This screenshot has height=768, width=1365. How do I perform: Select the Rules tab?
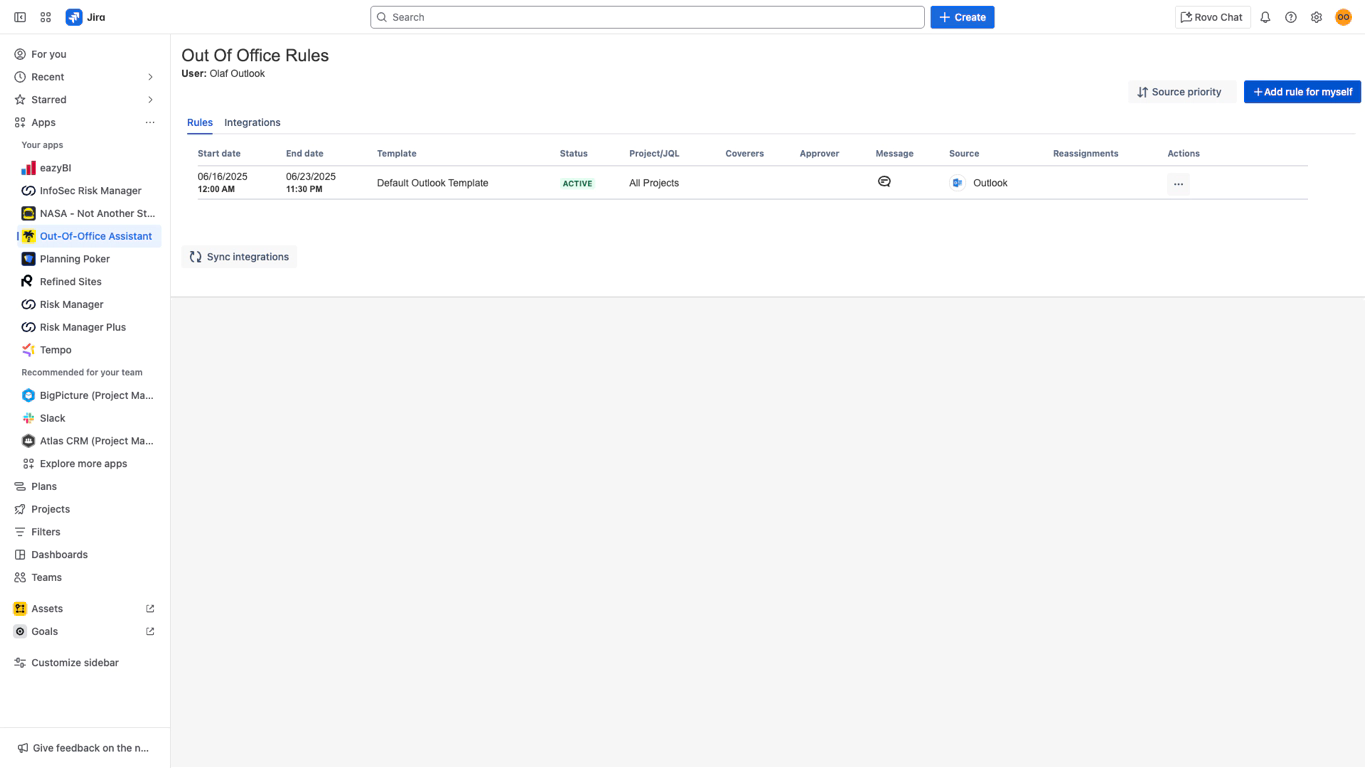click(x=200, y=123)
